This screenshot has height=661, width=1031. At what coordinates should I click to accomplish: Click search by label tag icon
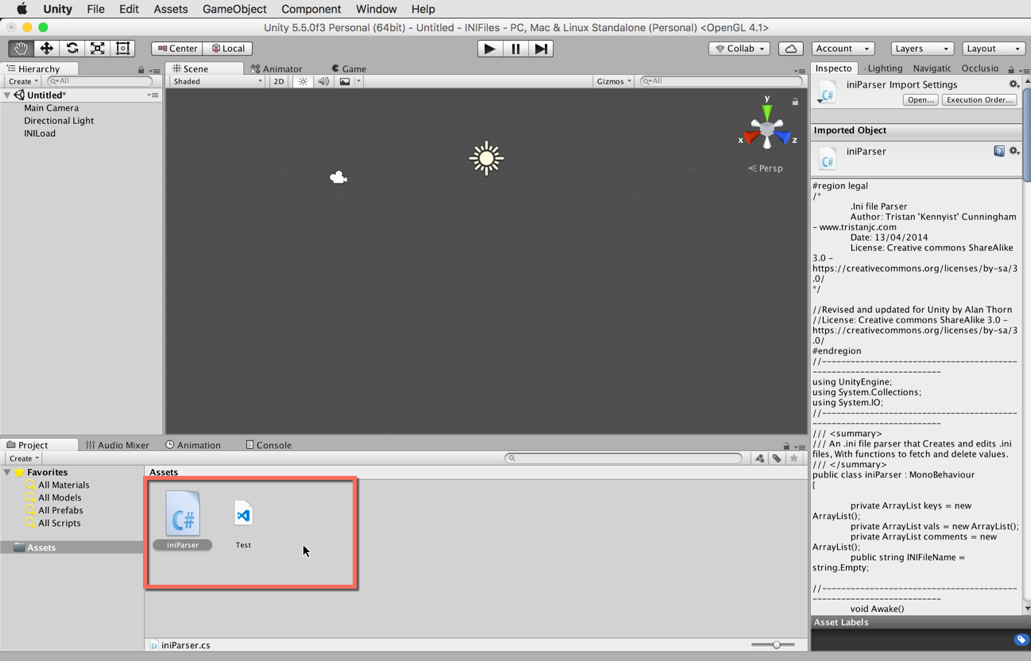777,458
